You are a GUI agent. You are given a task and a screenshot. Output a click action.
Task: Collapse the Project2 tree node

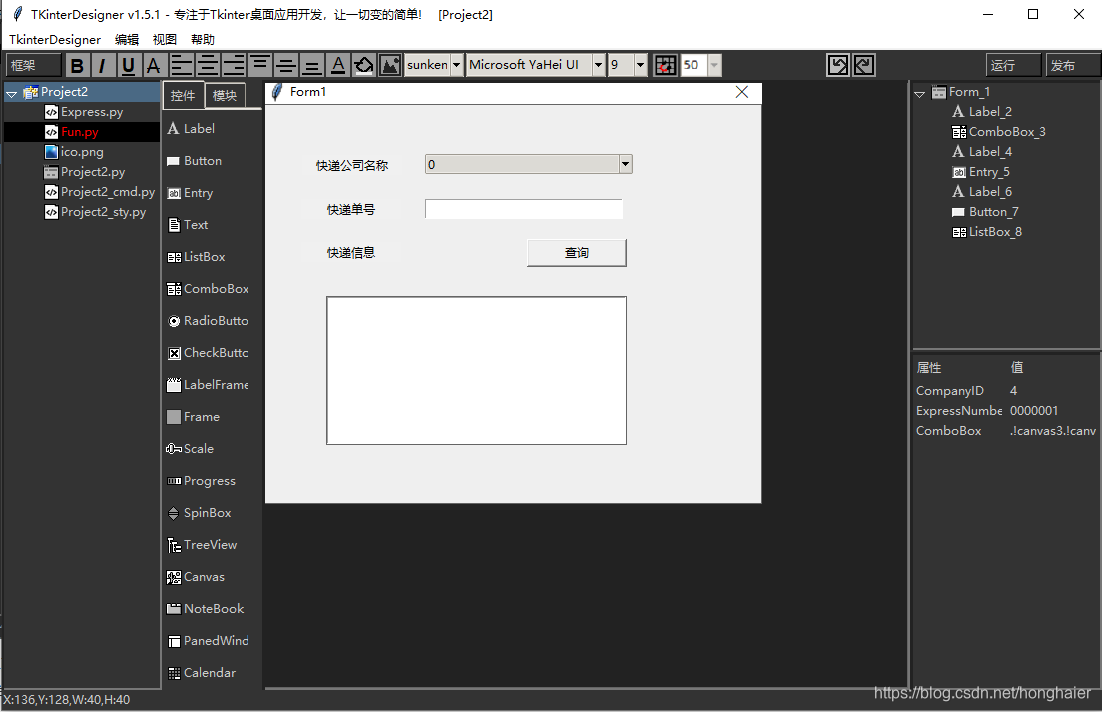12,93
